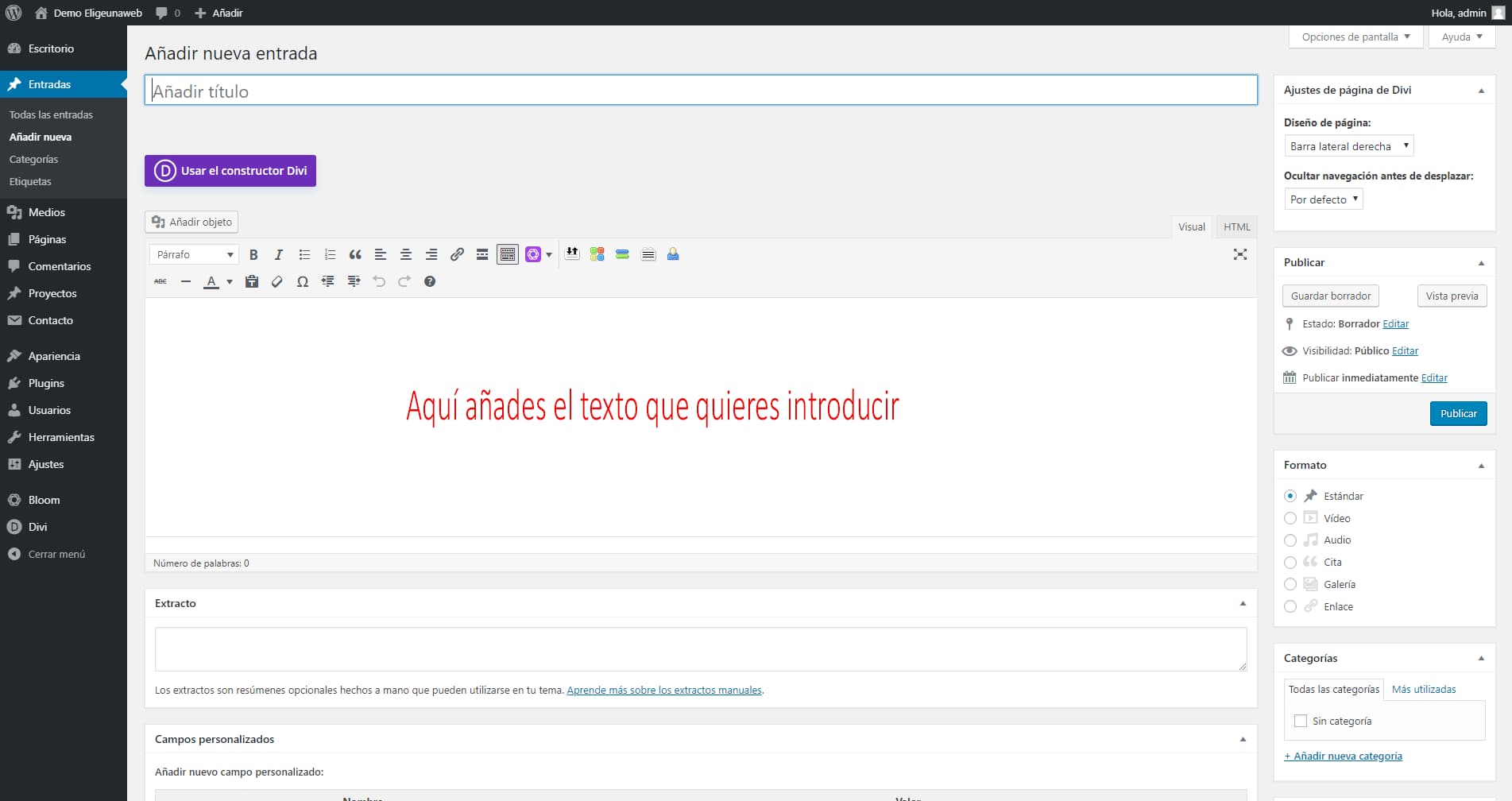Insert a special character with the Omega icon

click(x=303, y=282)
